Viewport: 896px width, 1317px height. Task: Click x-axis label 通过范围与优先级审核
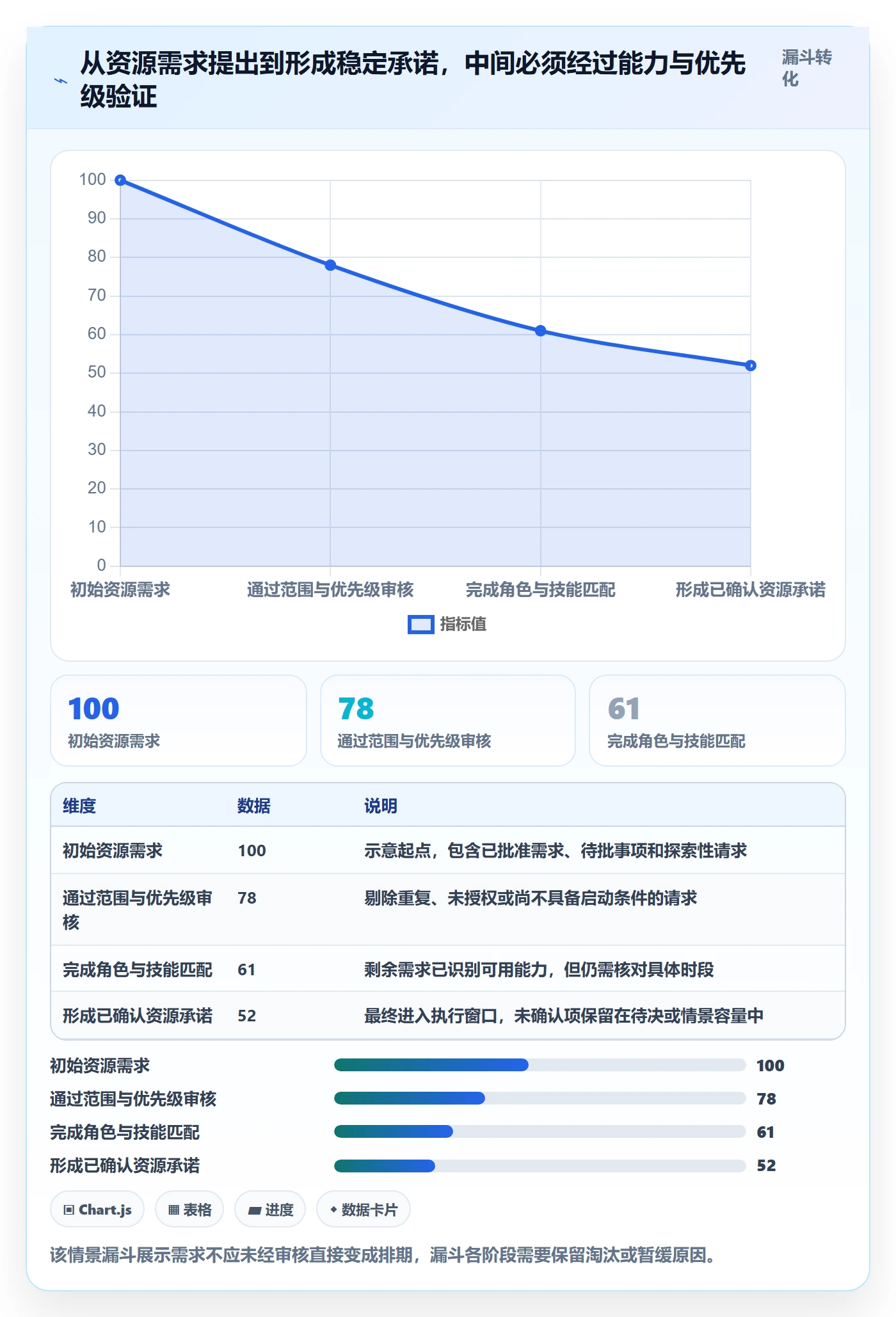point(330,589)
